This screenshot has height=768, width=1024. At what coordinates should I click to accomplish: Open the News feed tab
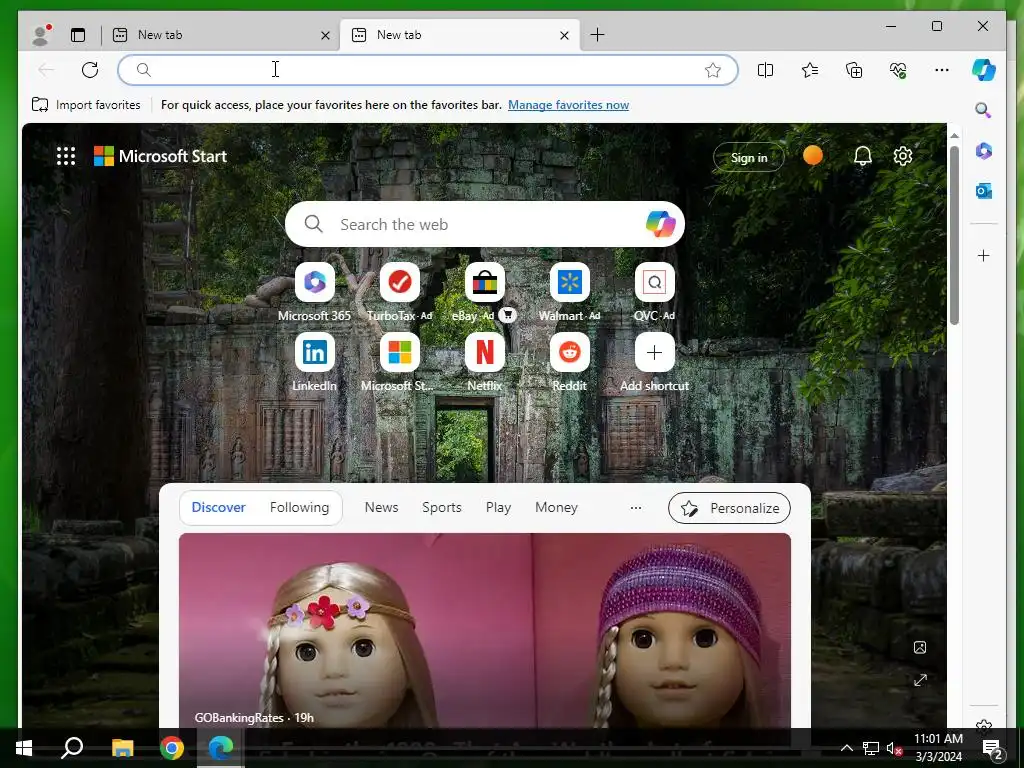tap(381, 507)
